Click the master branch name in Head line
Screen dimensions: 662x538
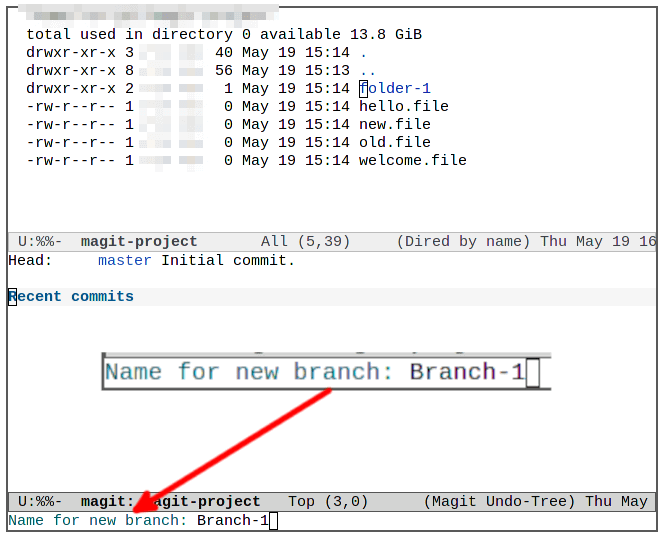[125, 261]
